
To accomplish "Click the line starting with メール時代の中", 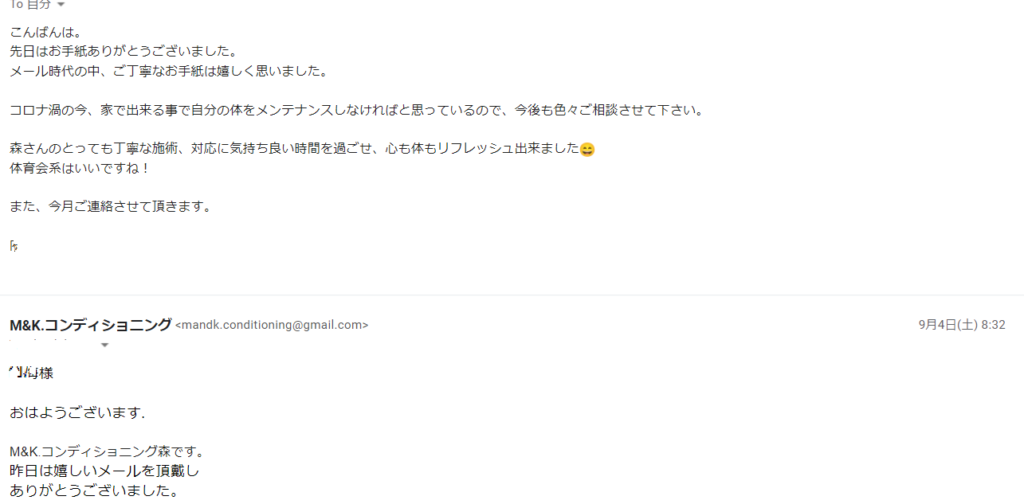I will point(168,71).
